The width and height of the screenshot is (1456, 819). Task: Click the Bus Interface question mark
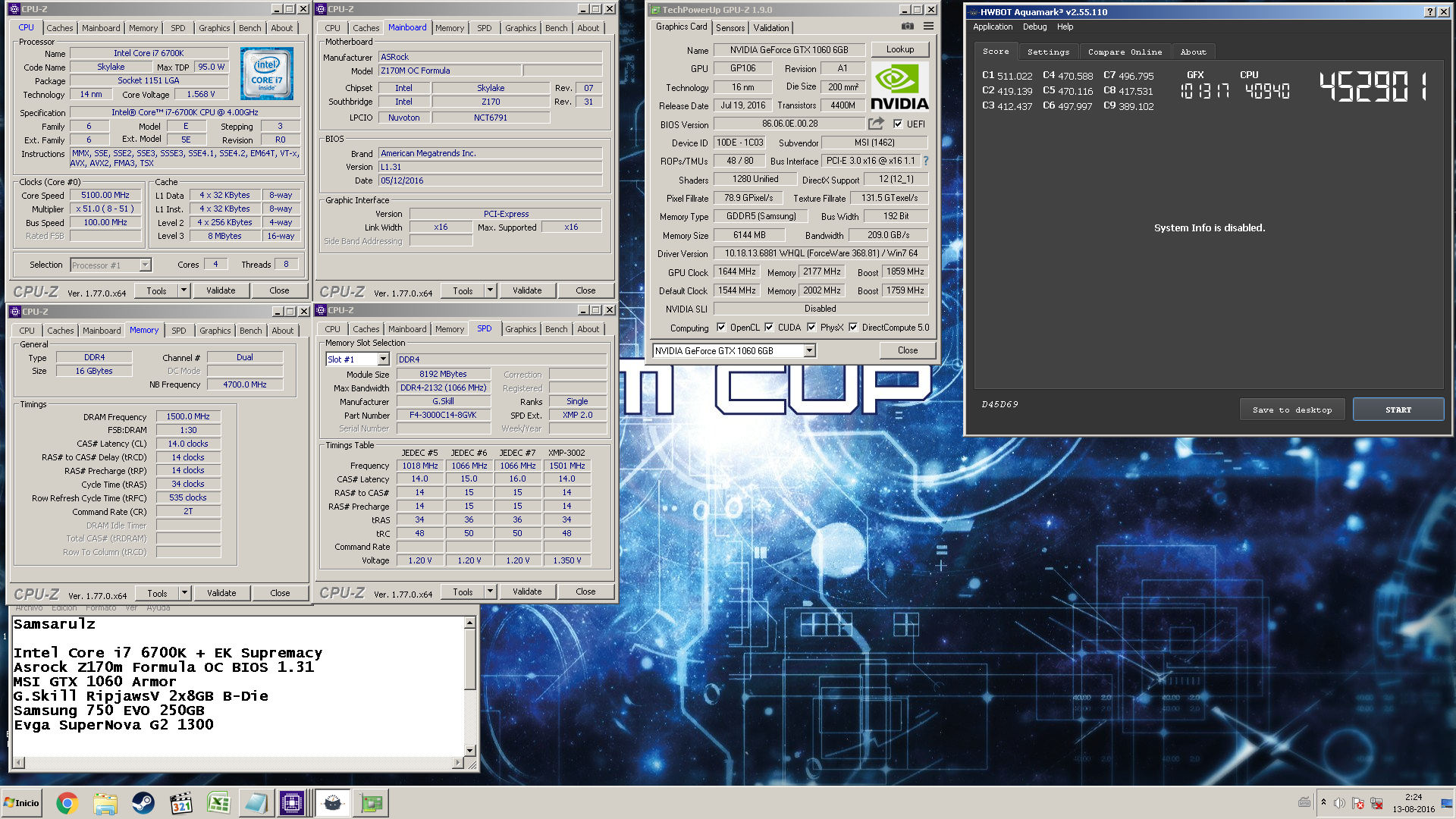pyautogui.click(x=926, y=161)
